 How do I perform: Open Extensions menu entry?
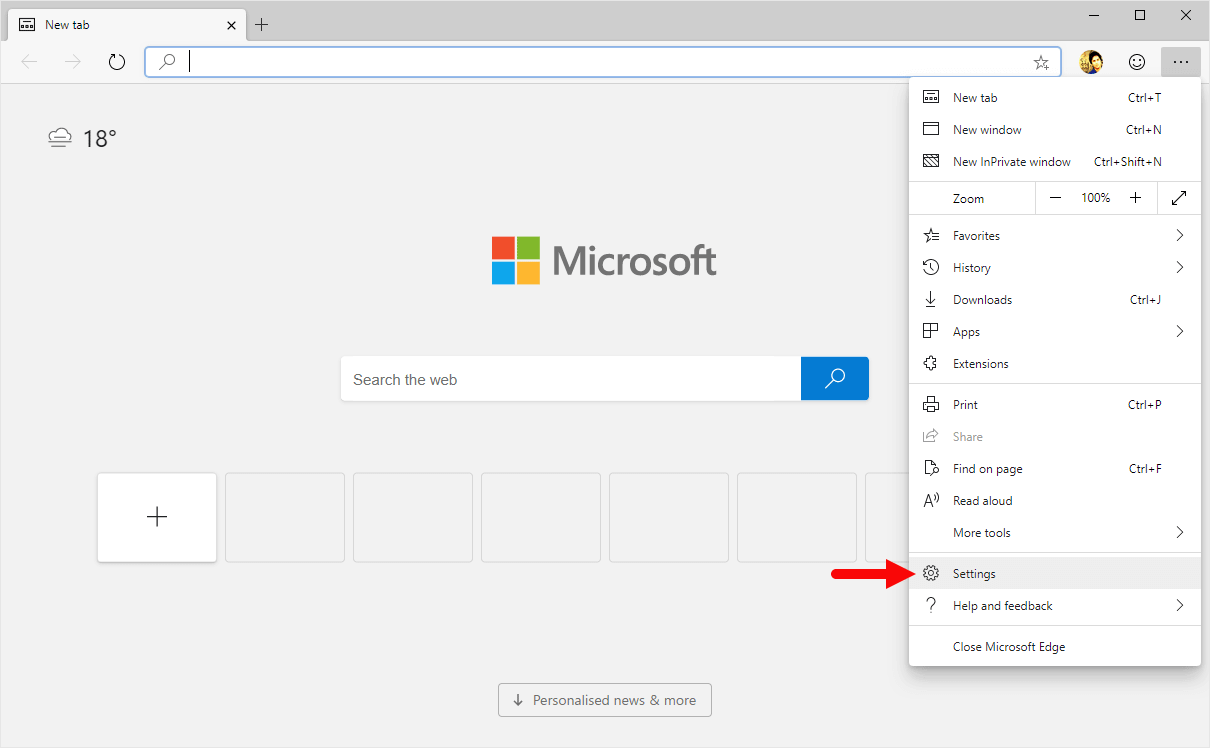(x=1055, y=363)
